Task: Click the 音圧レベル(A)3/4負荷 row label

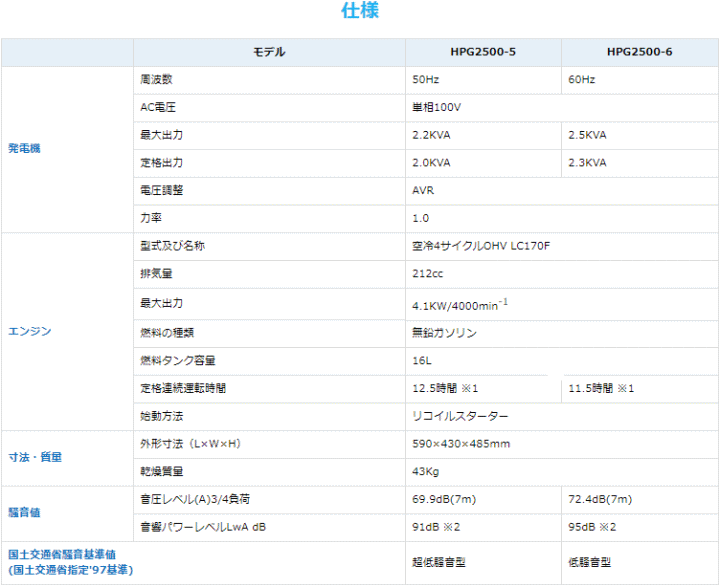Action: [x=195, y=499]
